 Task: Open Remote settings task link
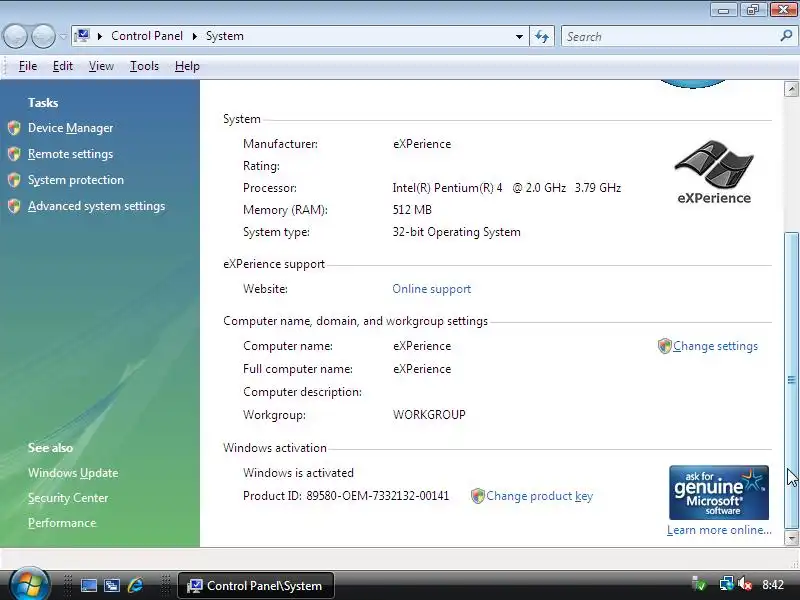pos(70,154)
